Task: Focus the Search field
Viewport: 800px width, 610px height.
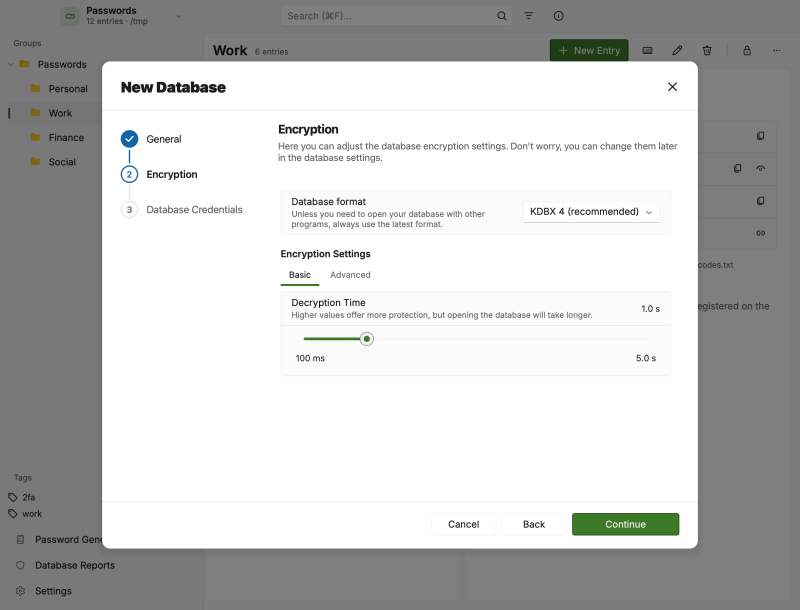Action: point(396,16)
